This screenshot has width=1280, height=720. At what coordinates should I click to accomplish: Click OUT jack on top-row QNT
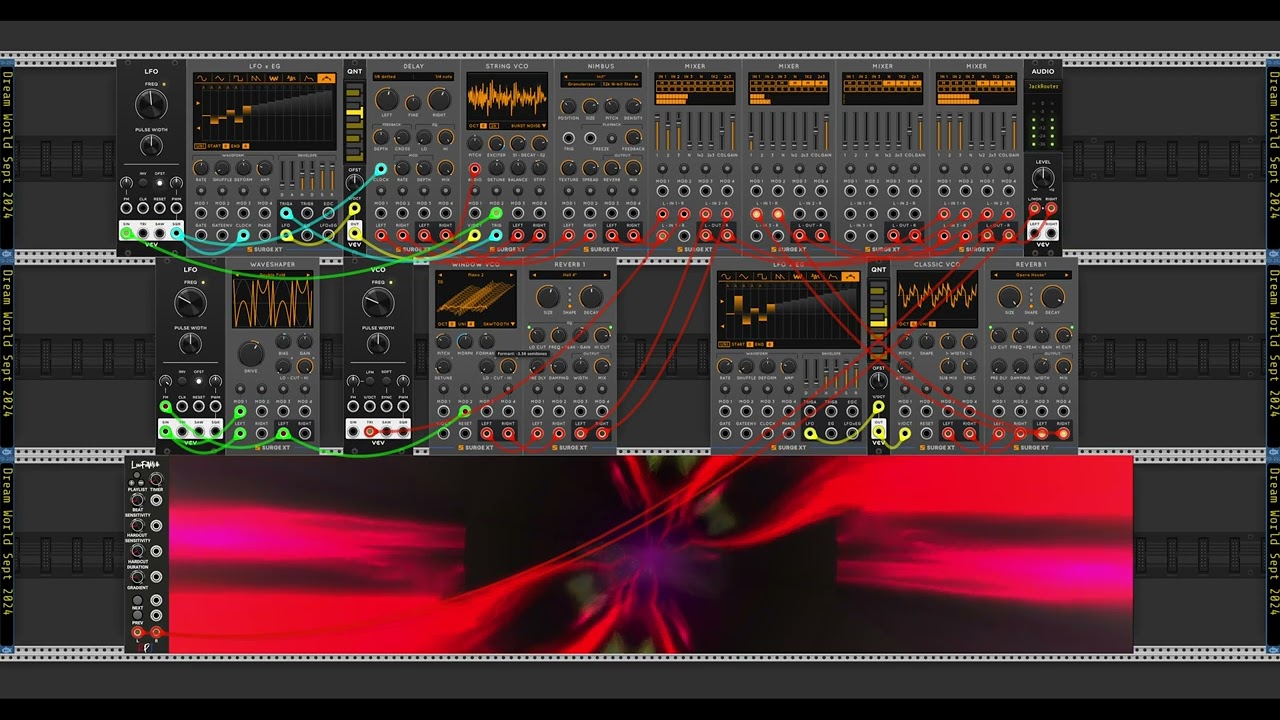(354, 234)
